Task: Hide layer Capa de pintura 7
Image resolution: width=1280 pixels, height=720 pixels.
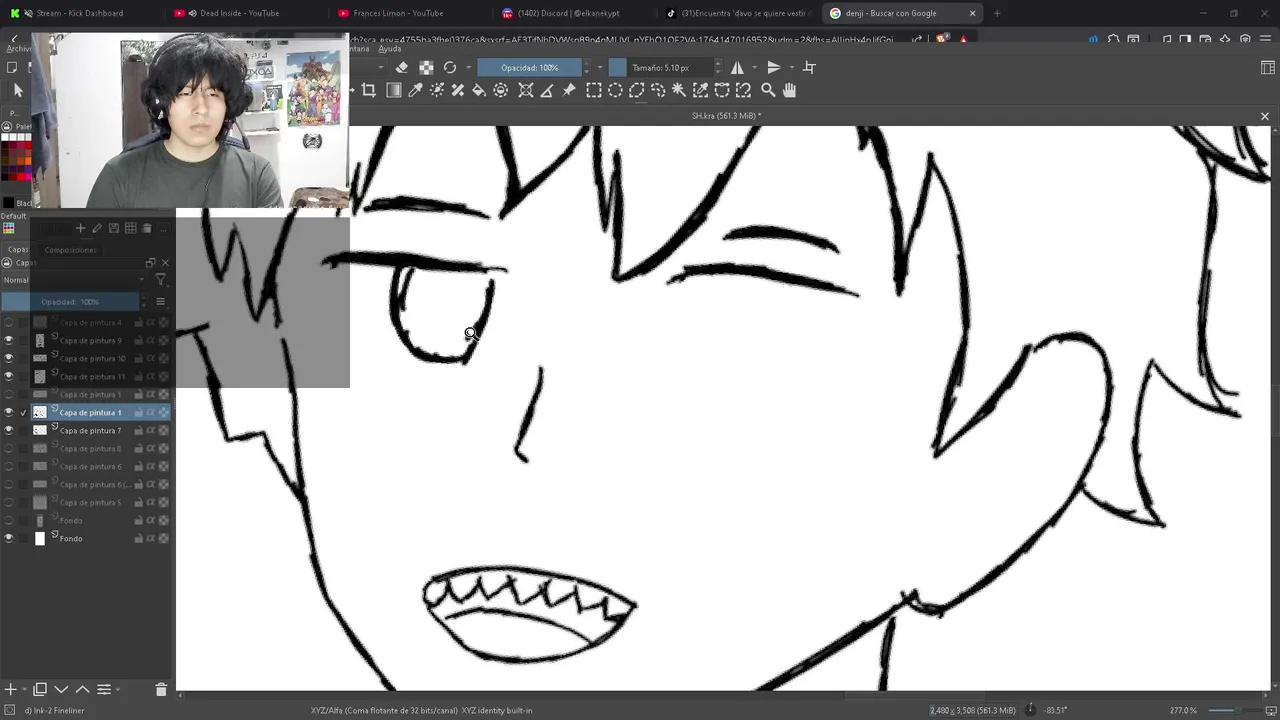Action: point(9,430)
